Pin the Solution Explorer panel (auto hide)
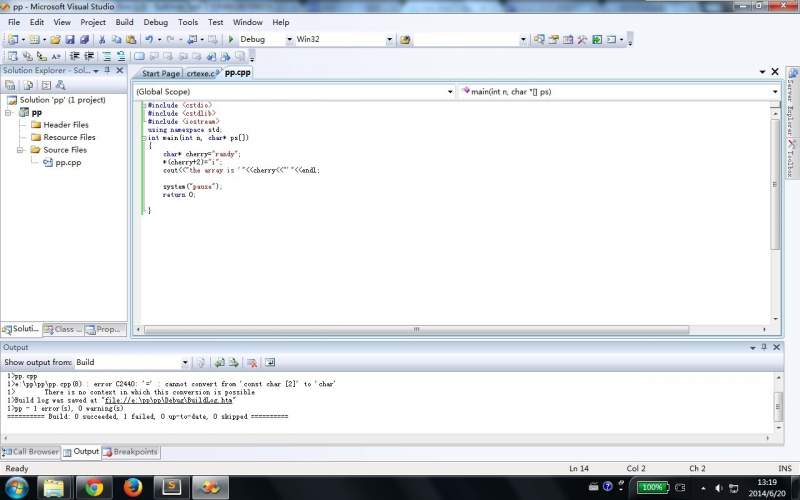The image size is (800, 500). (x=107, y=70)
